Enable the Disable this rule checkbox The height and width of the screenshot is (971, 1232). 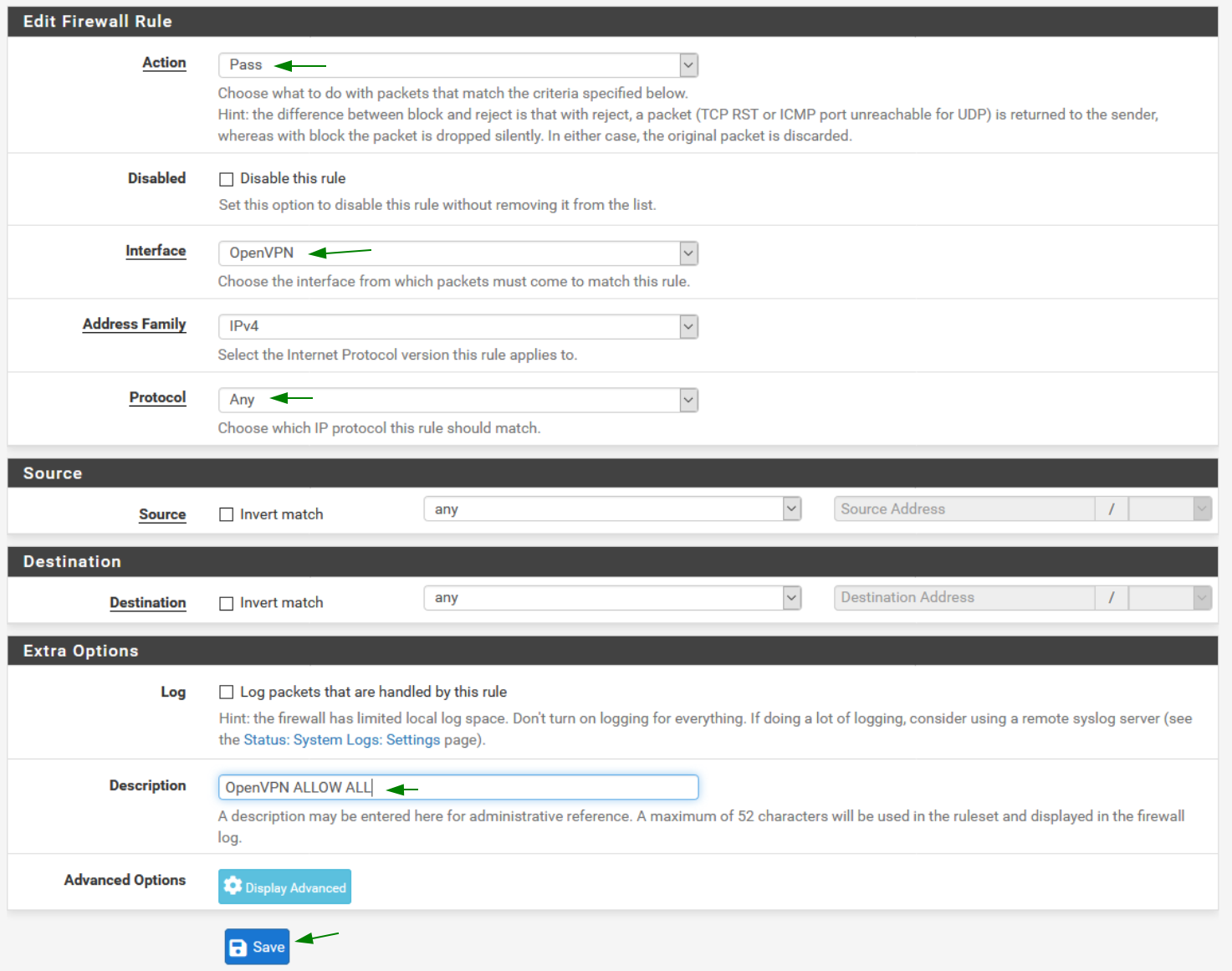(x=226, y=179)
